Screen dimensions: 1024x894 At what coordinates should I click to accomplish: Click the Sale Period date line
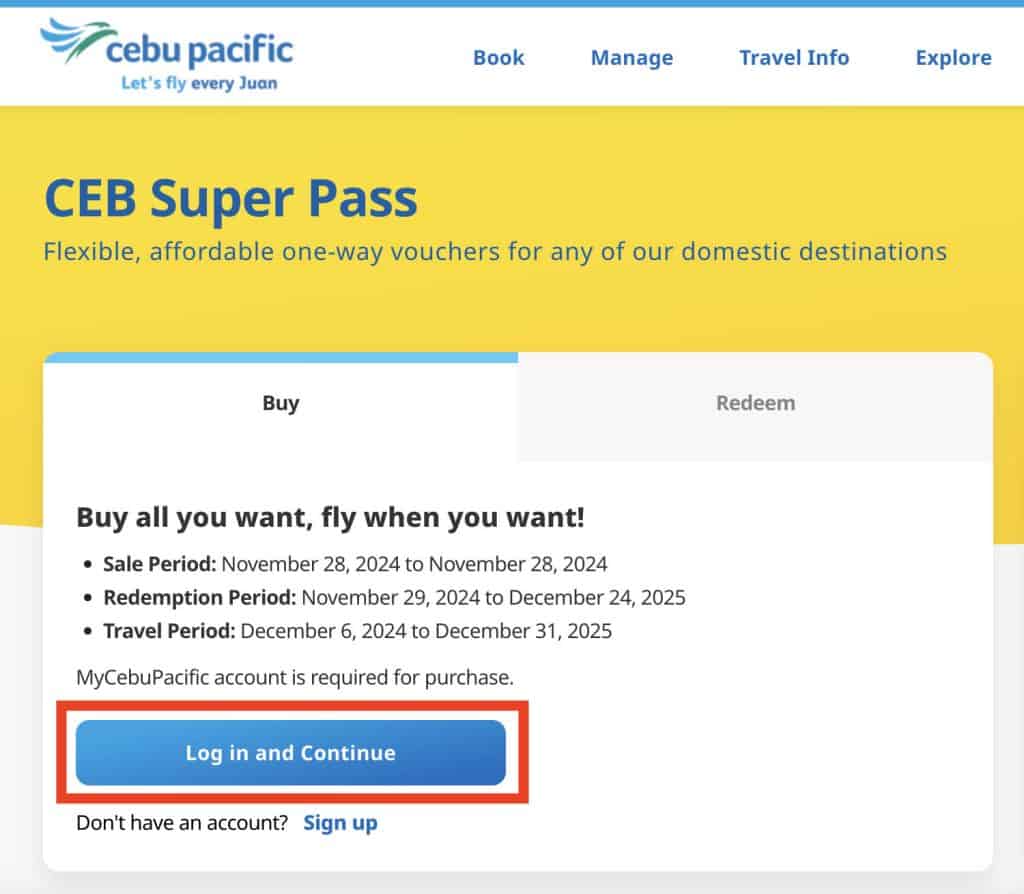click(x=355, y=564)
